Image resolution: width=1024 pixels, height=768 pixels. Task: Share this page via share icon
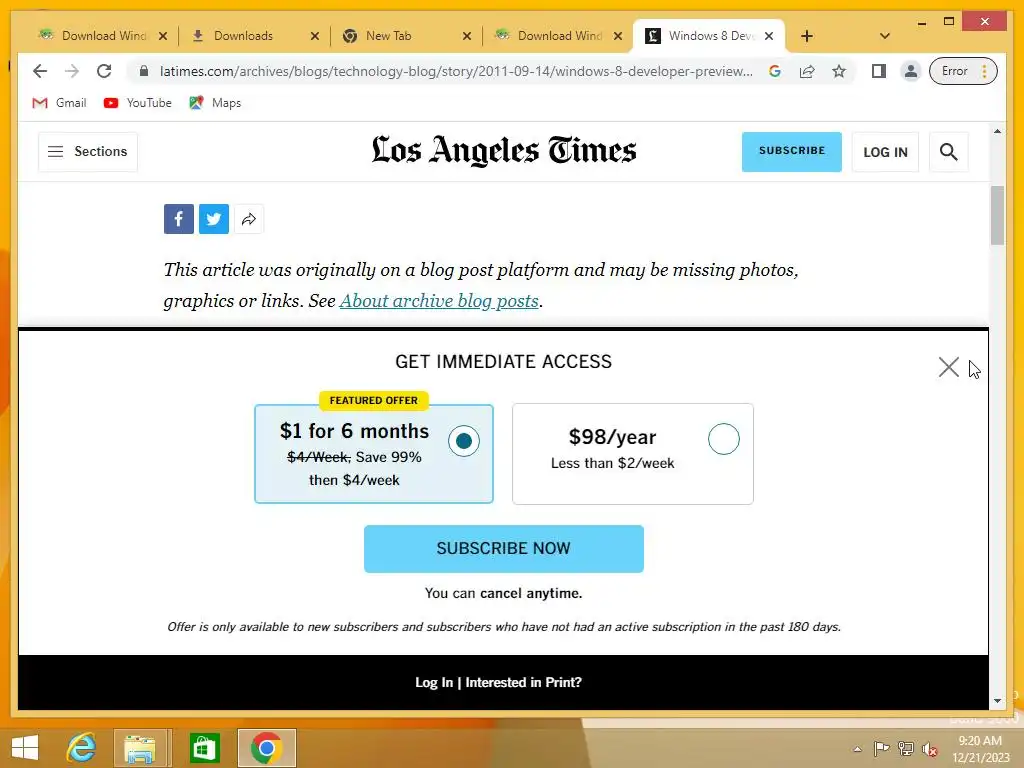coord(807,71)
